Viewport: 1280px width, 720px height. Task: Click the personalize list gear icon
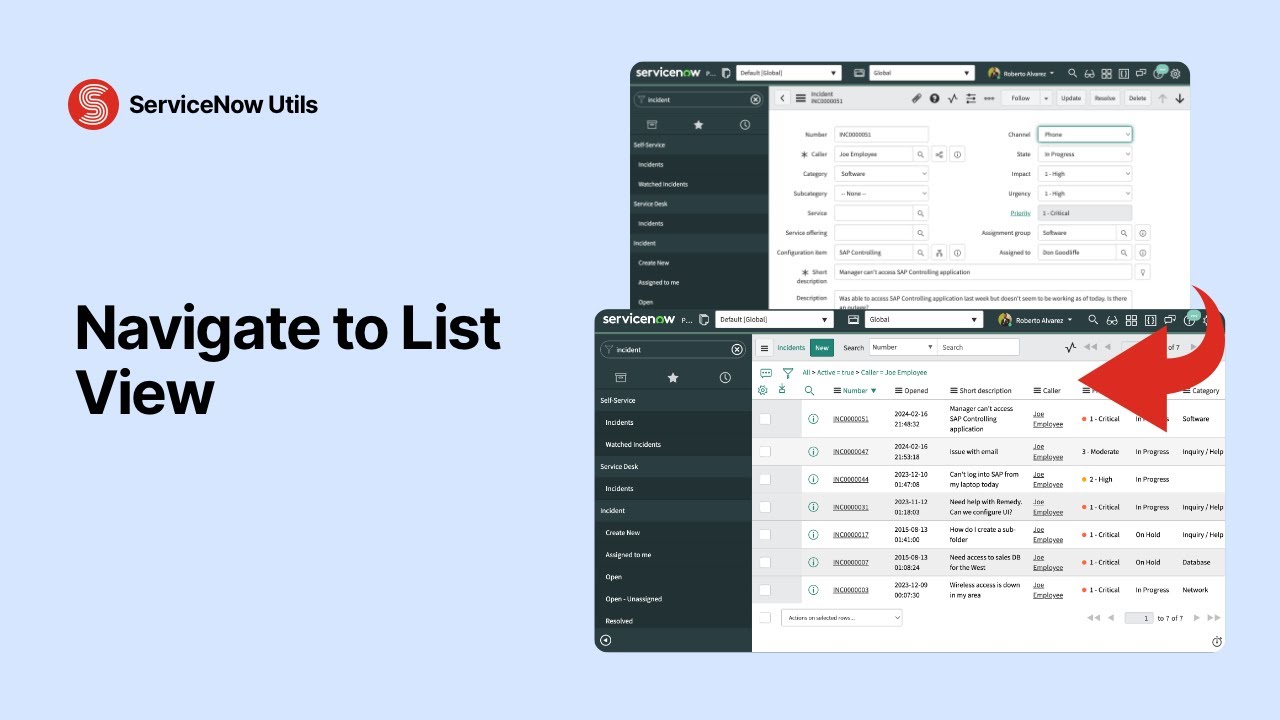[763, 390]
